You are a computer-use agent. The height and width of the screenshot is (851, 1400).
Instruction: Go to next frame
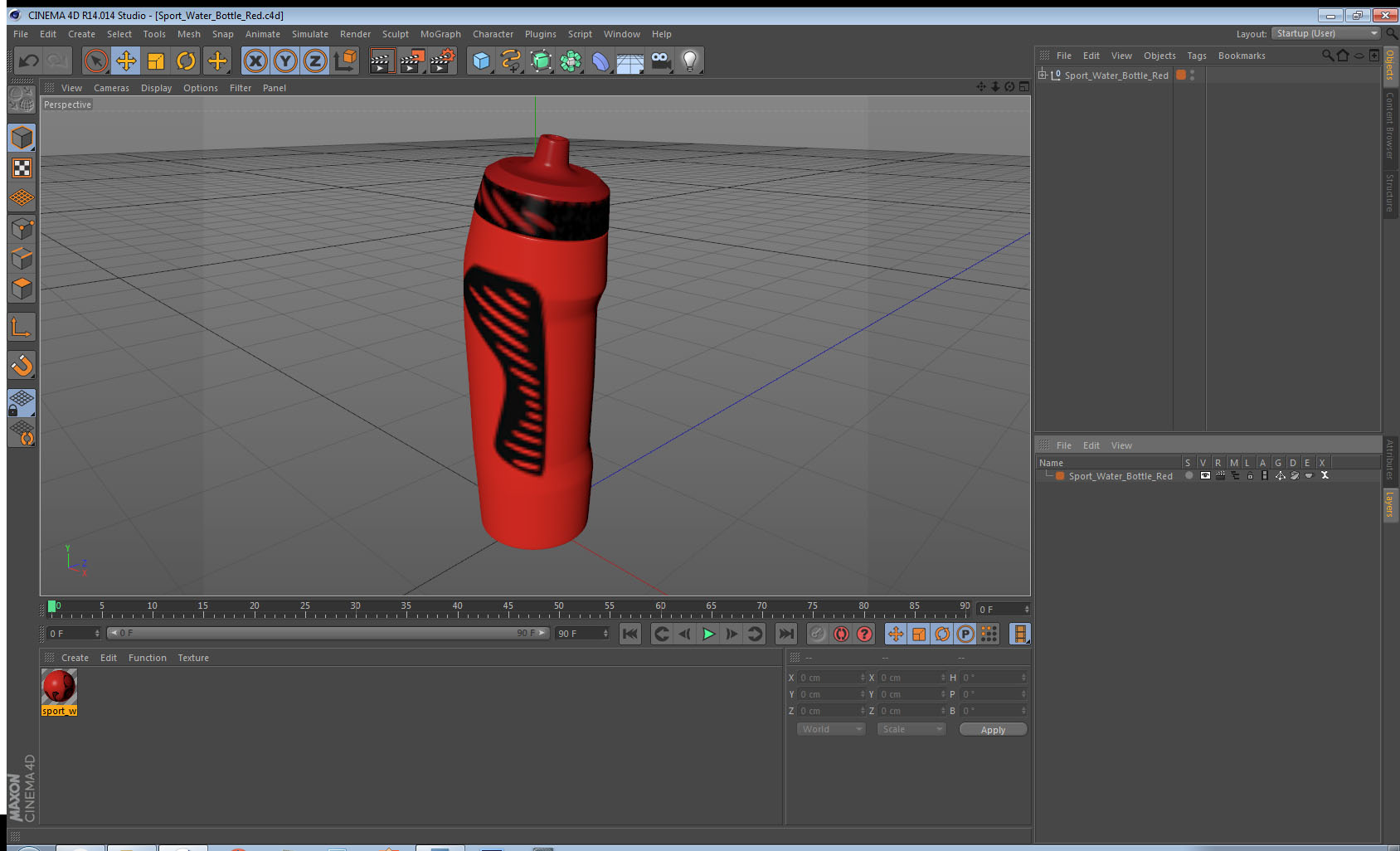coord(732,634)
